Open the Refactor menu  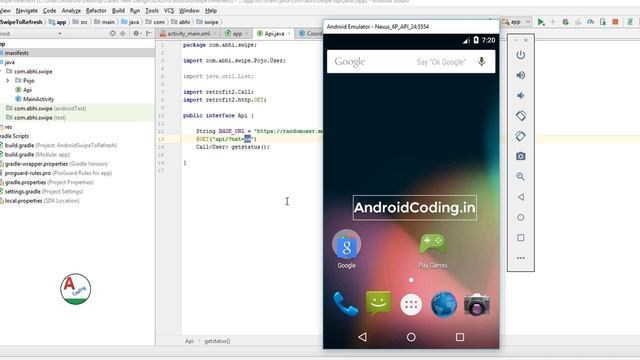click(96, 11)
